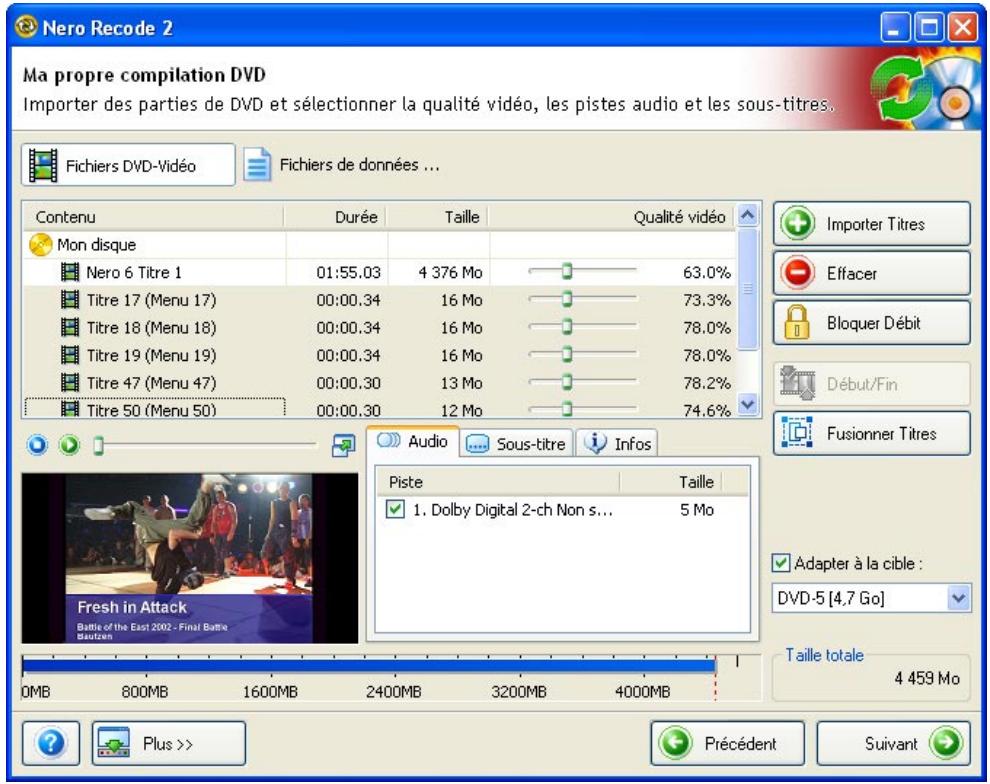Toggle the Adapter à la cible checkbox
990x784 pixels.
click(781, 562)
